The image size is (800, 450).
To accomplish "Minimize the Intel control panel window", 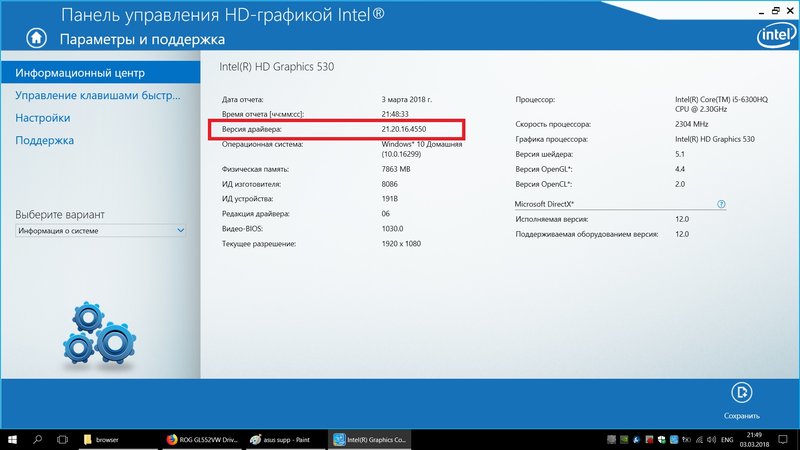I will pos(761,11).
